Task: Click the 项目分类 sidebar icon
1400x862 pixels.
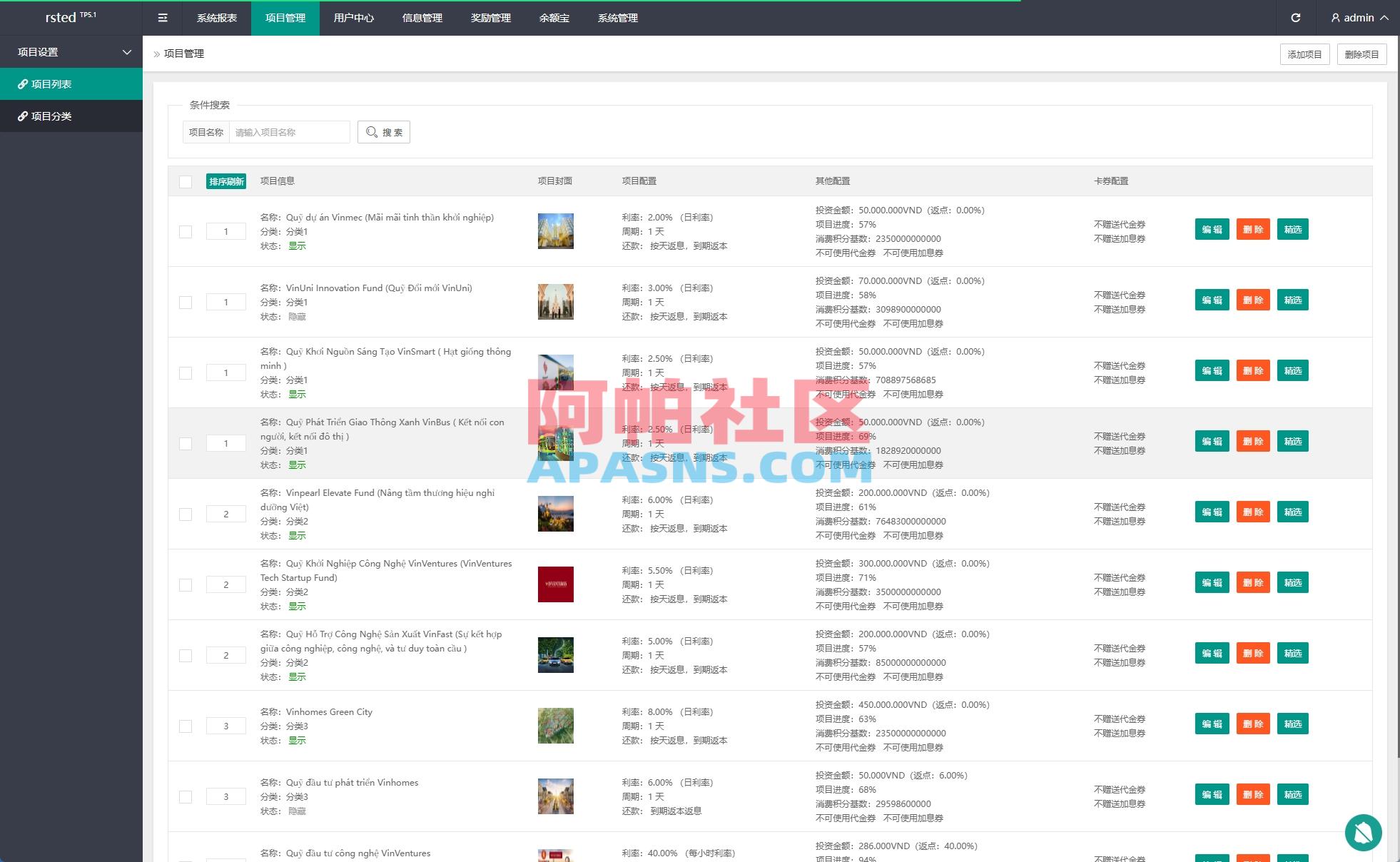Action: pyautogui.click(x=22, y=116)
